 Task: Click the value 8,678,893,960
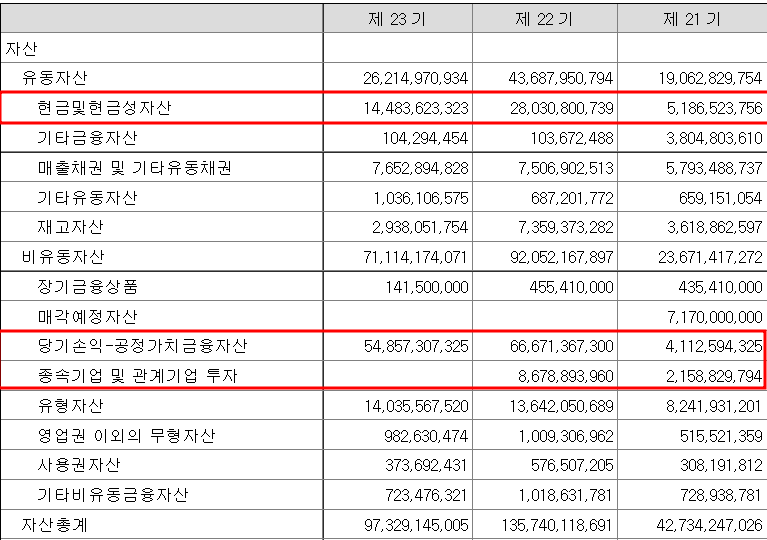tap(566, 377)
